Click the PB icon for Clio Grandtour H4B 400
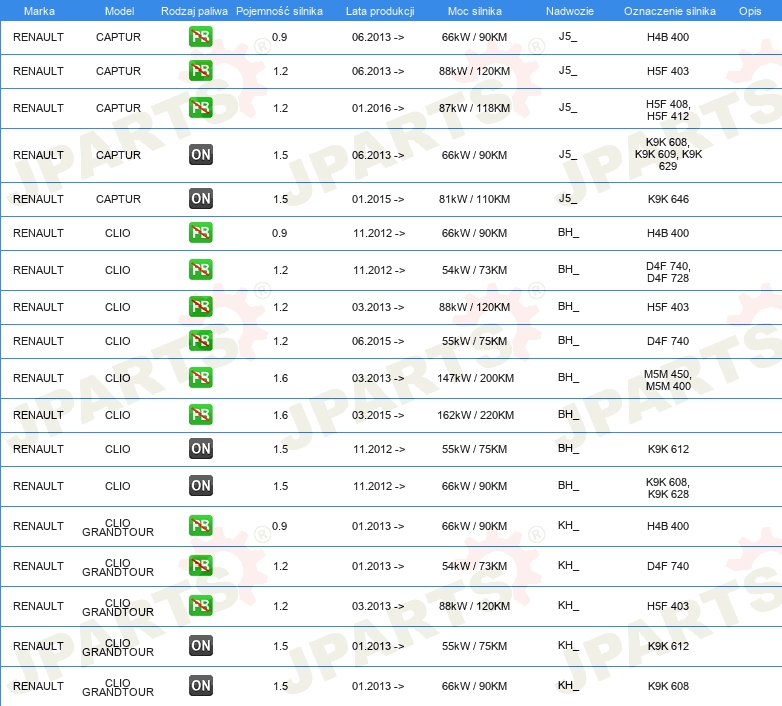Screen dimensions: 782x706 (201, 526)
